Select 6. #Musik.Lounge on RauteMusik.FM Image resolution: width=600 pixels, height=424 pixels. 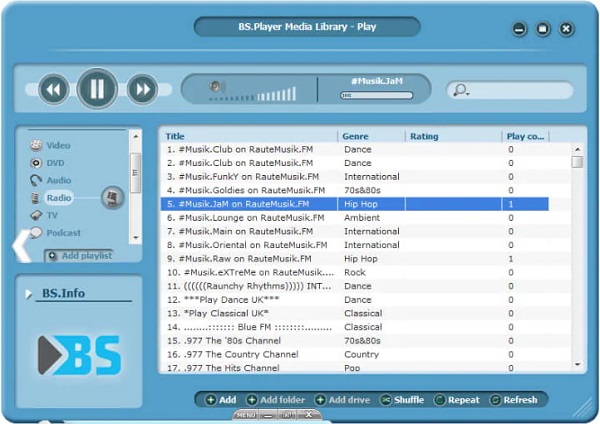[354, 218]
